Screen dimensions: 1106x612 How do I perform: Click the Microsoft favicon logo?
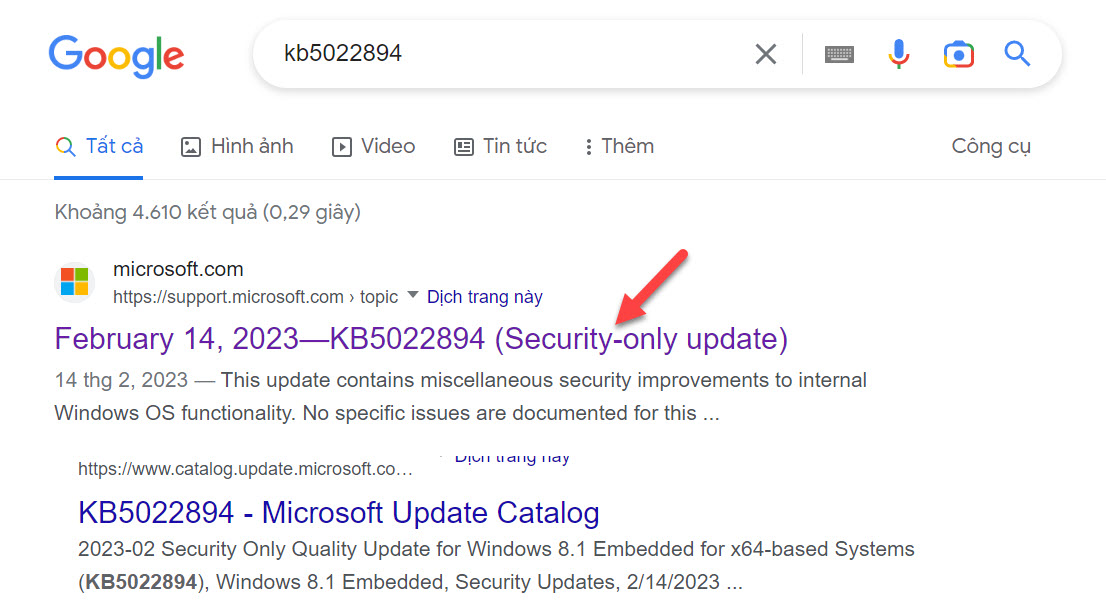point(74,281)
